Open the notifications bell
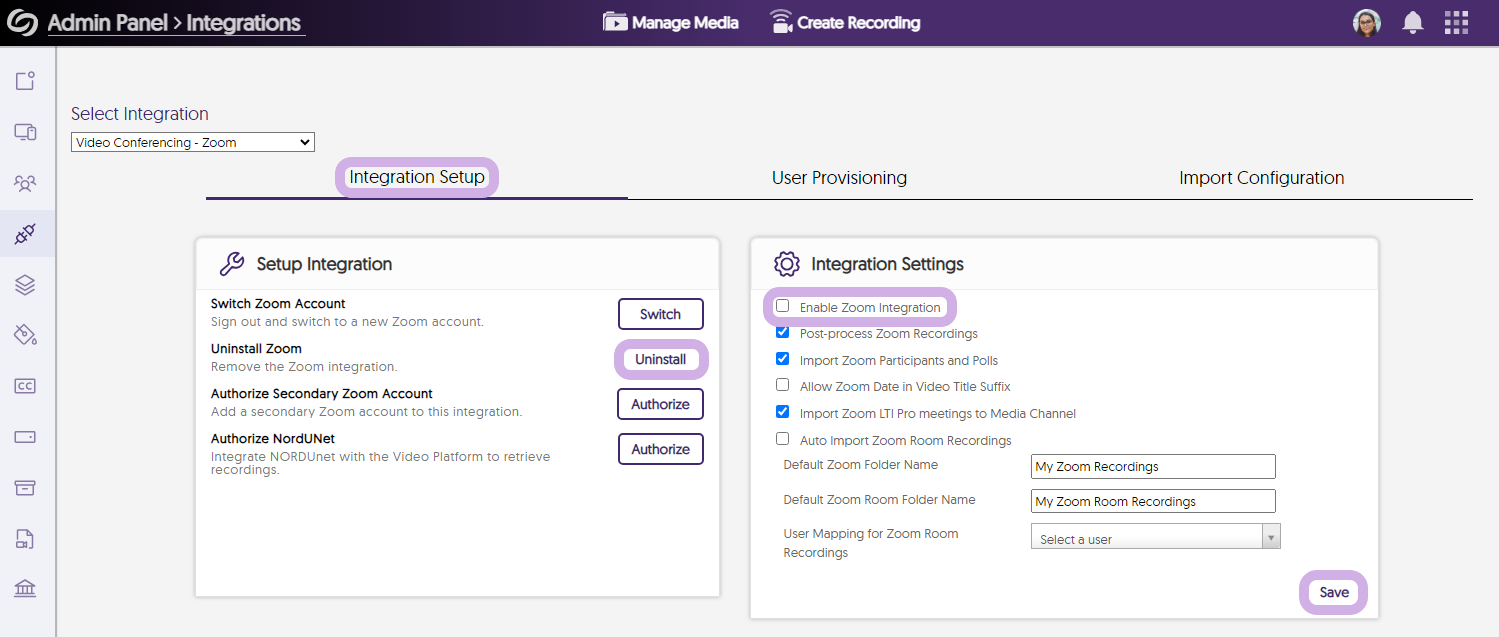 click(1413, 23)
